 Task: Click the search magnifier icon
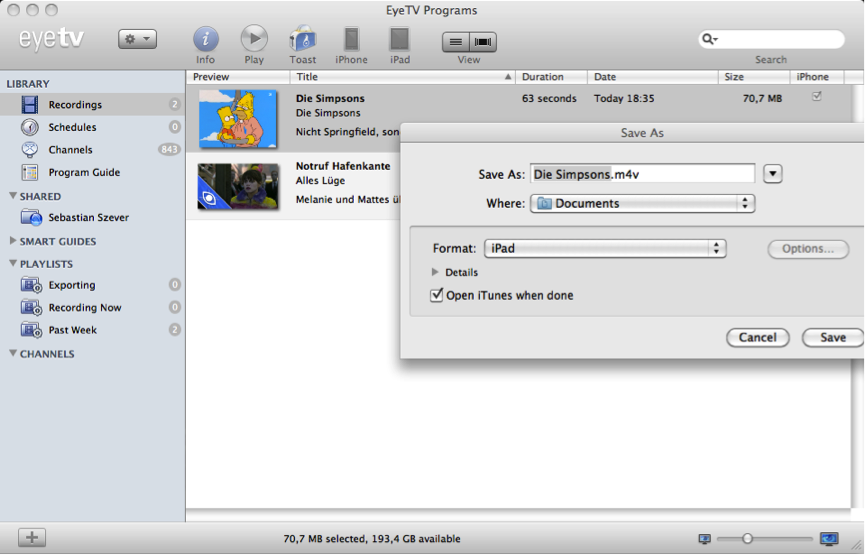pyautogui.click(x=708, y=39)
